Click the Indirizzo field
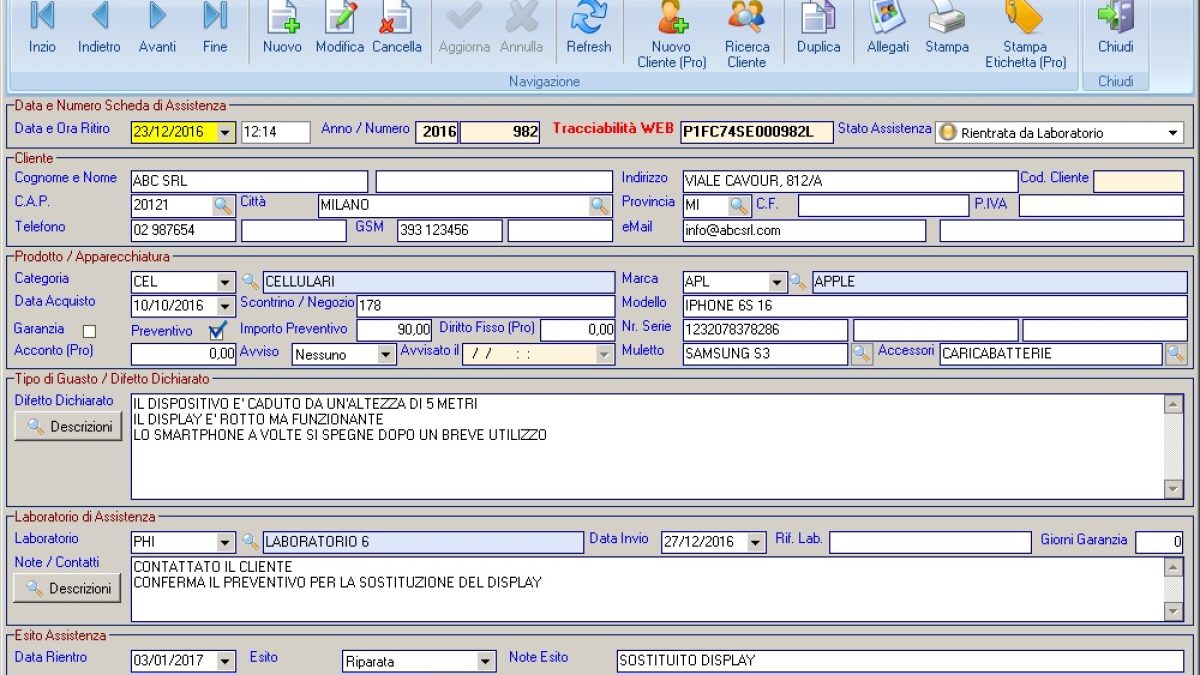Viewport: 1200px width, 675px height. (x=850, y=182)
